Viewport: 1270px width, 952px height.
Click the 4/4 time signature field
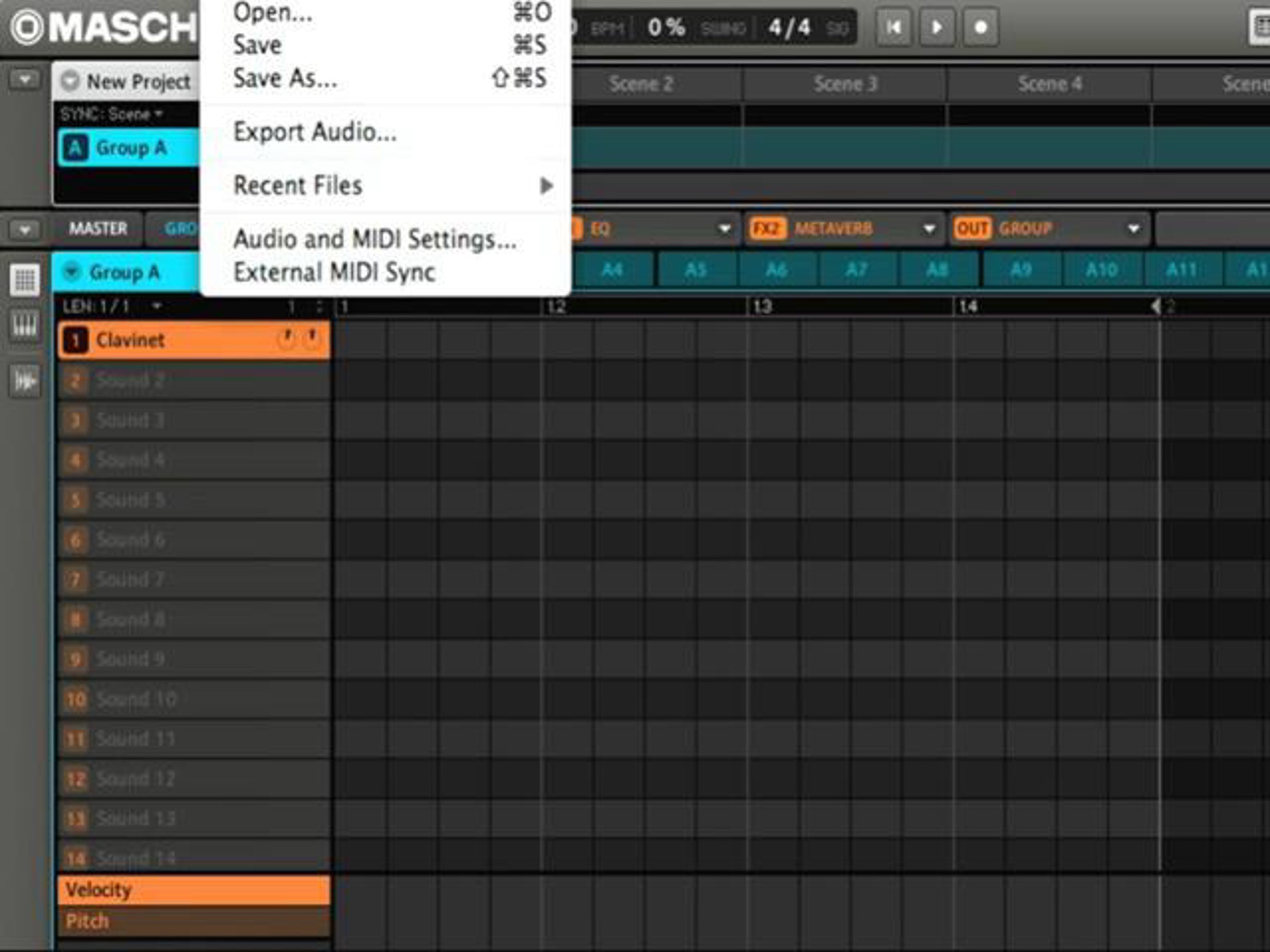click(789, 27)
